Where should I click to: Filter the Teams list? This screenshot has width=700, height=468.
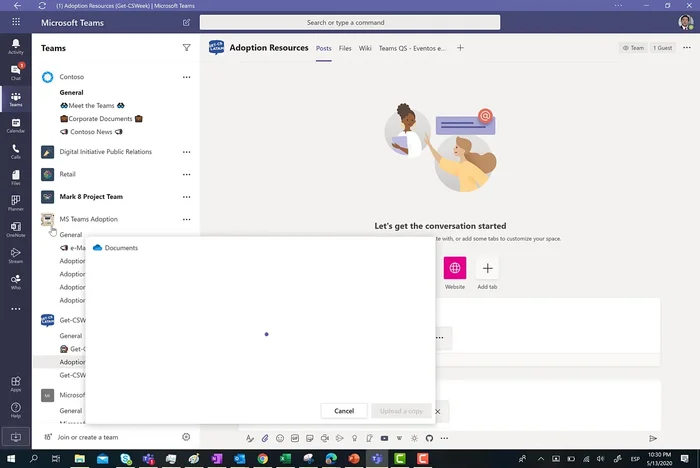[x=187, y=48]
